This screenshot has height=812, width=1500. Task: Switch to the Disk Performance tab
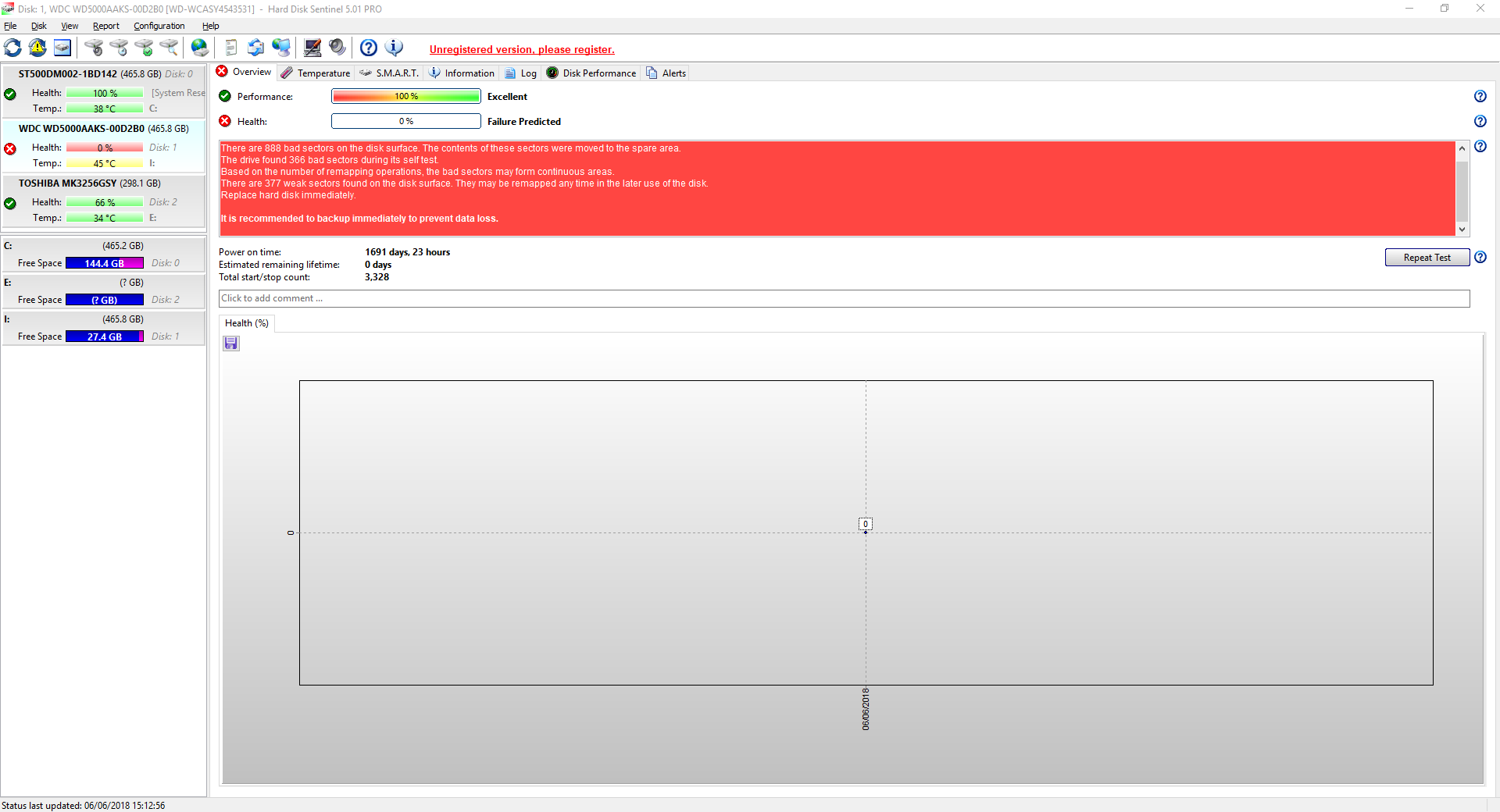tap(591, 73)
